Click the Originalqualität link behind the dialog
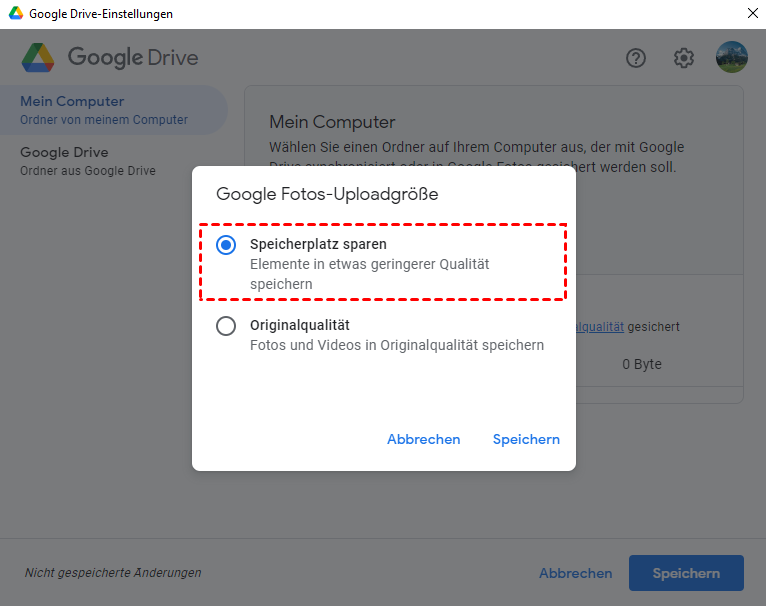Screen dimensions: 766x606 coord(600,326)
